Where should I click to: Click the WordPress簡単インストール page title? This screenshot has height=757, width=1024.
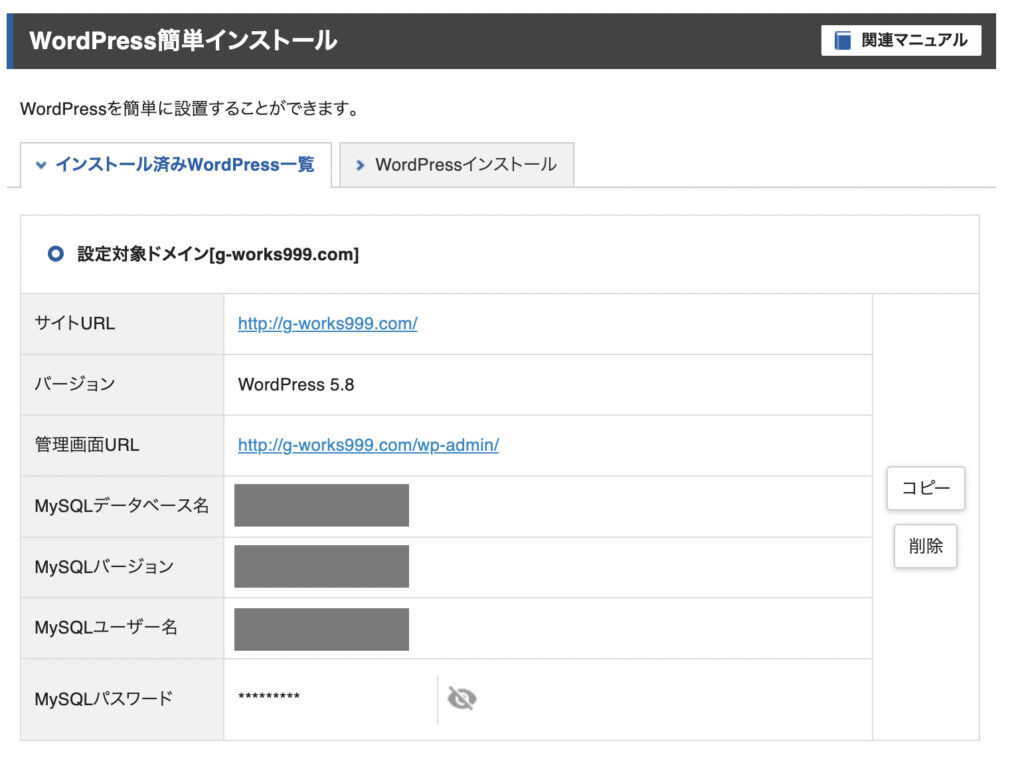[x=184, y=40]
